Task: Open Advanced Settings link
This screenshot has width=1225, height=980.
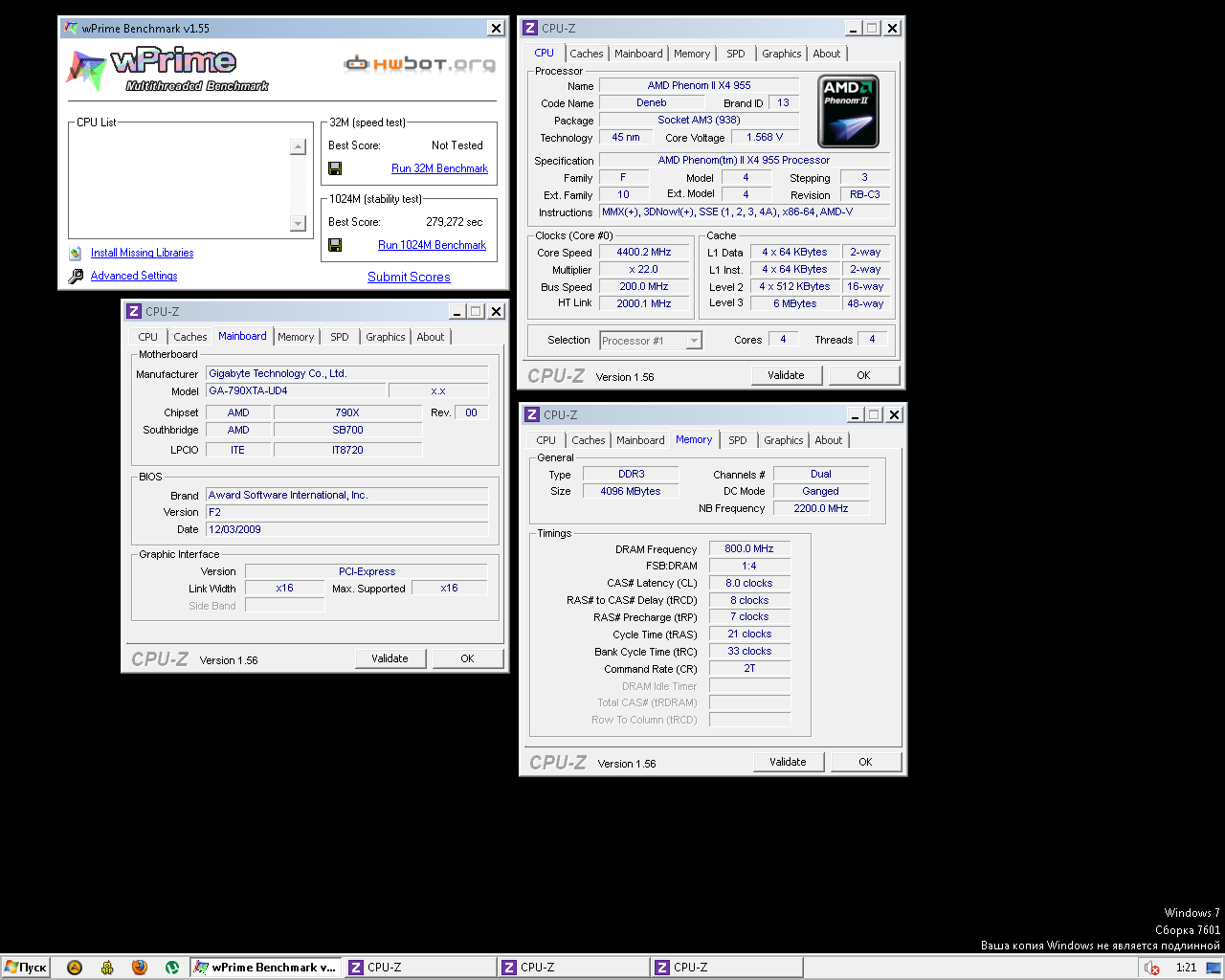Action: [x=134, y=276]
